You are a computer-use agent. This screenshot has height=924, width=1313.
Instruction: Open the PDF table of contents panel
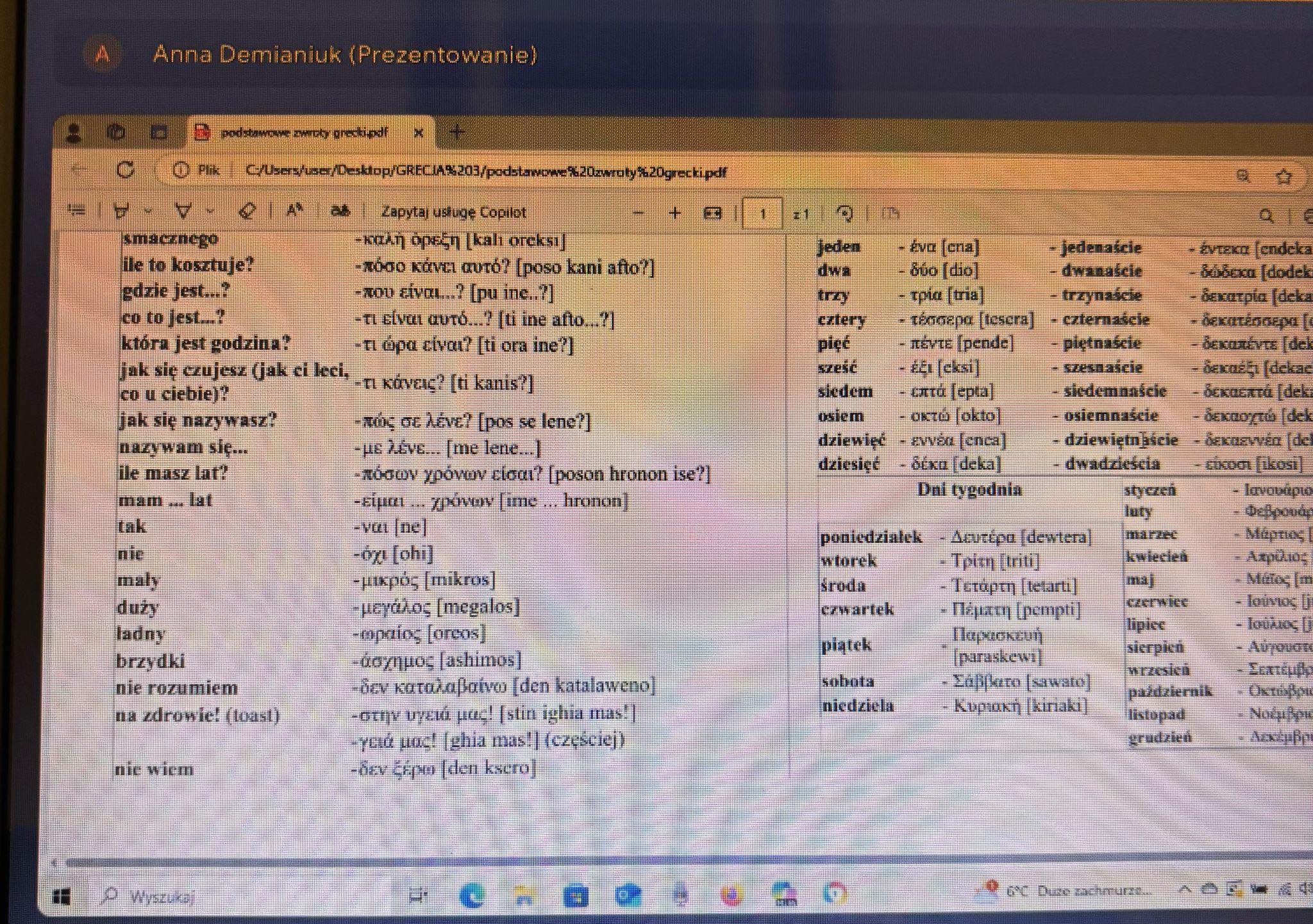[x=77, y=210]
